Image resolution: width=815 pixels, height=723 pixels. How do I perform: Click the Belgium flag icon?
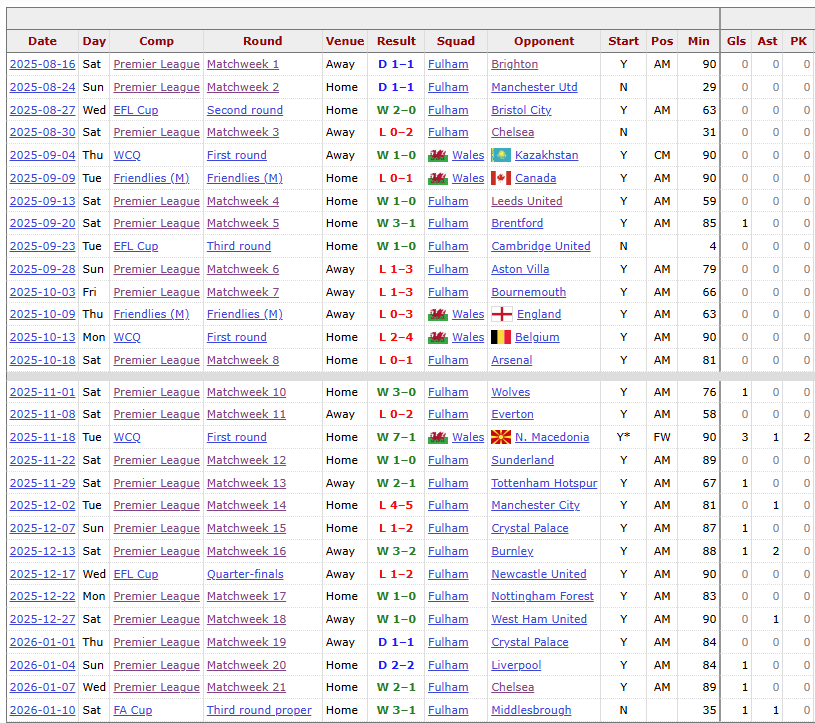(x=501, y=337)
